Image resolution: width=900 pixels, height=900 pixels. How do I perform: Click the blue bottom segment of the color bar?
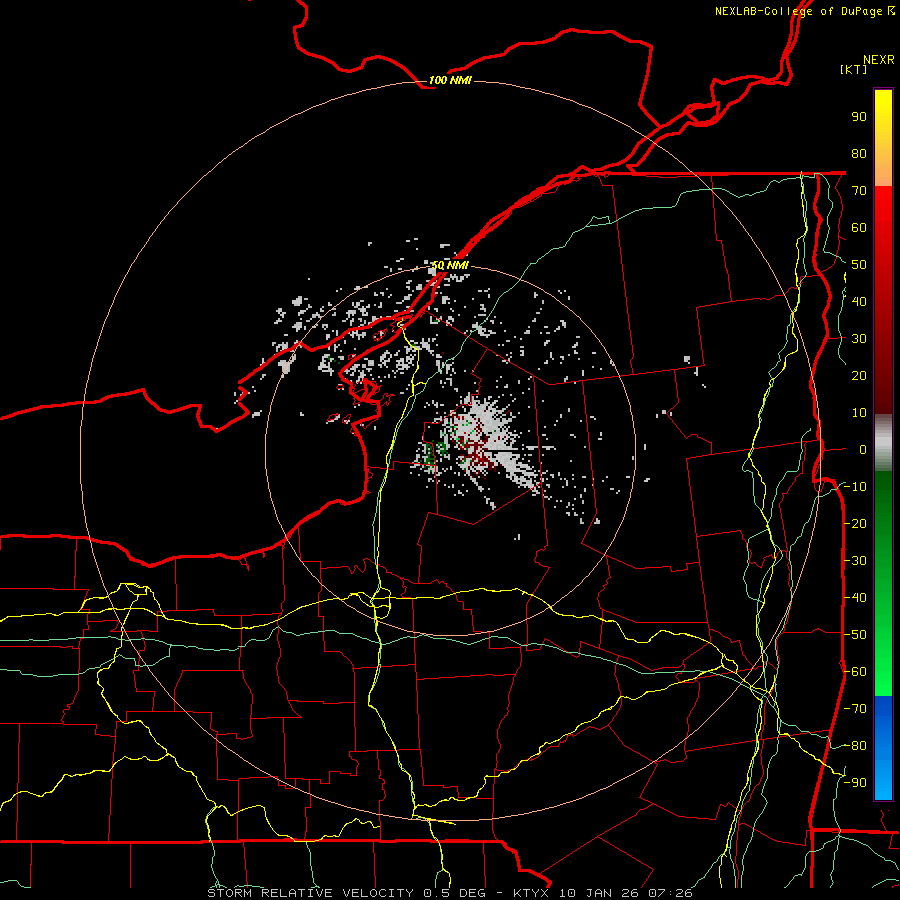click(x=883, y=747)
